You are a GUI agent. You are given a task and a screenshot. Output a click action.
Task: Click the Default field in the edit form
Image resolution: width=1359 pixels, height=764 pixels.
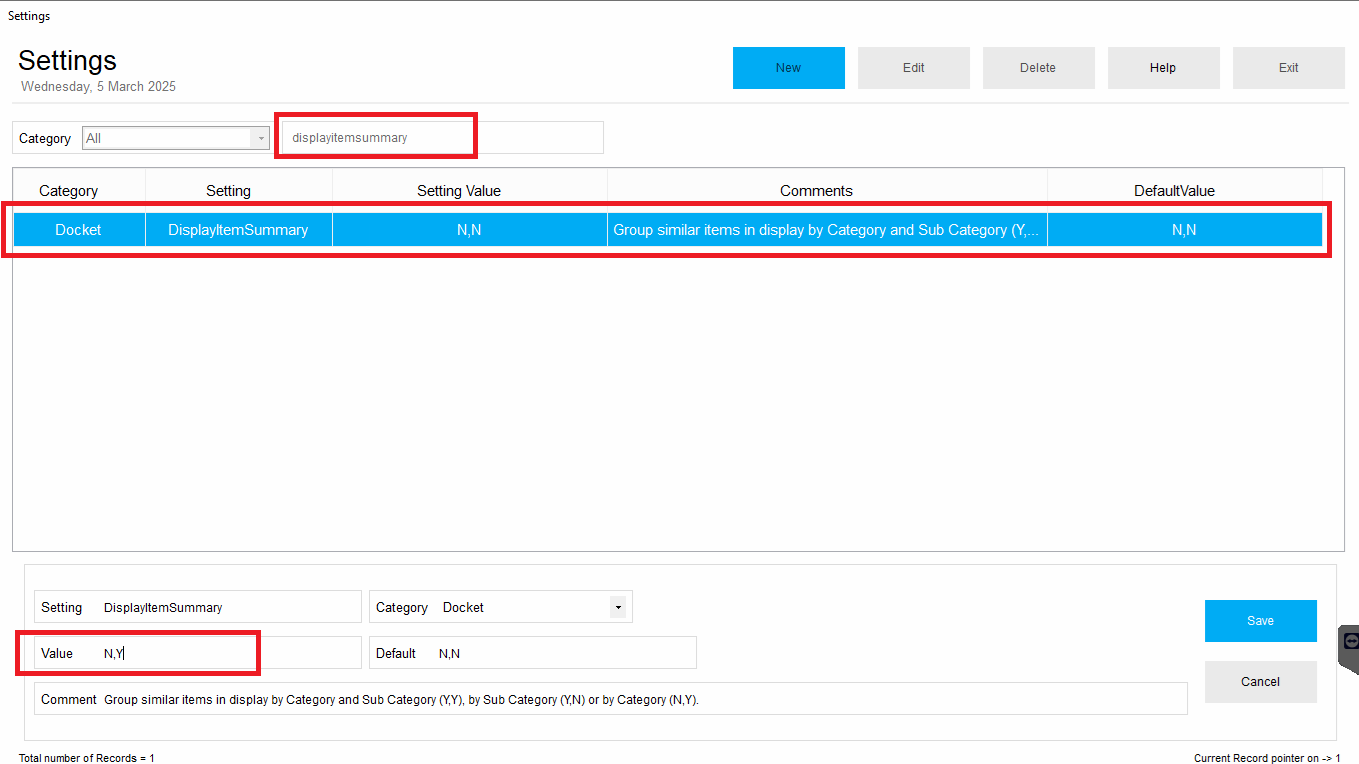[533, 653]
